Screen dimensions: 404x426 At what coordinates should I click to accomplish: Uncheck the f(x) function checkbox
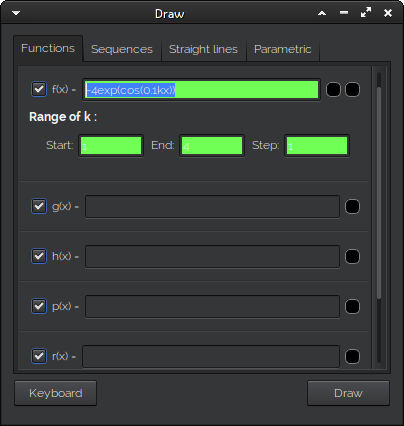(39, 89)
